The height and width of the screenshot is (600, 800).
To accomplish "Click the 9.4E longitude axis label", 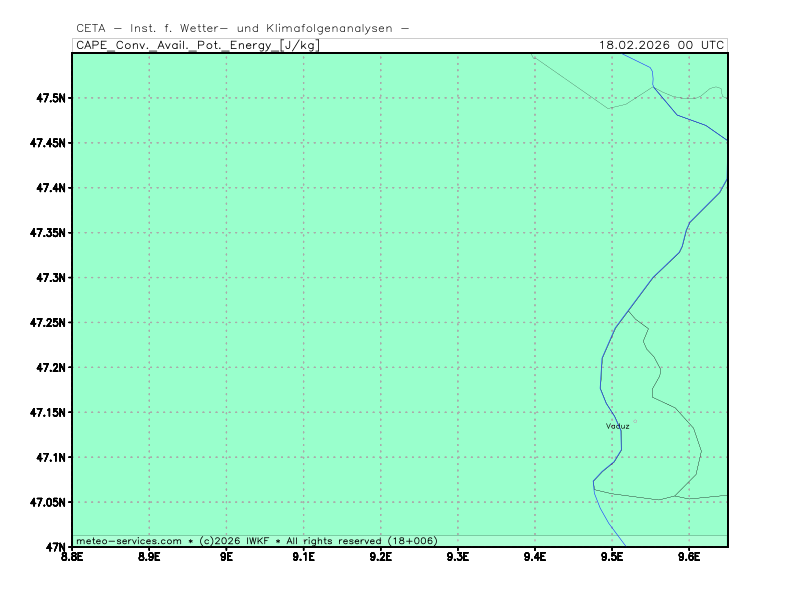I will pyautogui.click(x=534, y=556).
